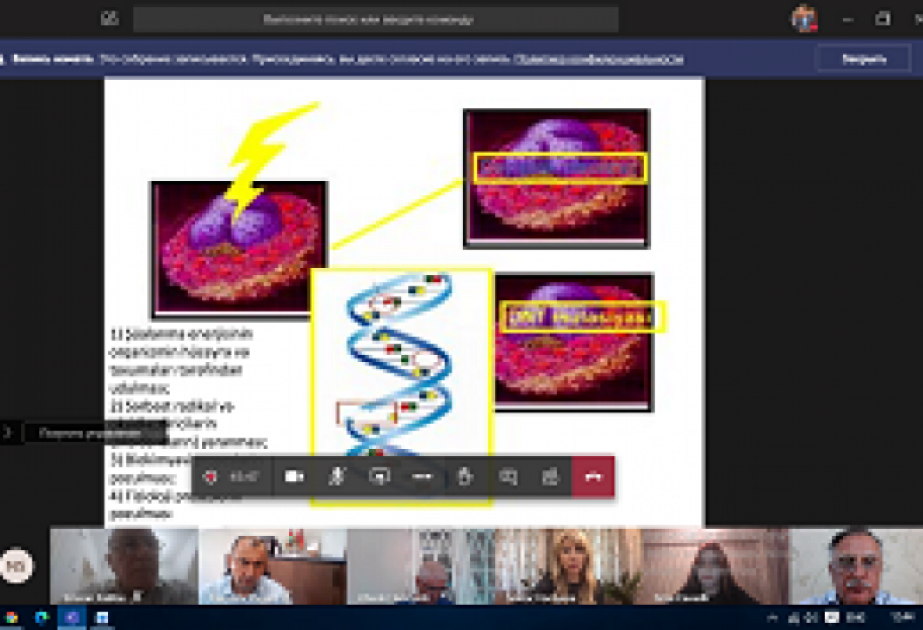Screen dimensions: 923x630
Task: Open the privacy policy link in banner
Action: [599, 59]
